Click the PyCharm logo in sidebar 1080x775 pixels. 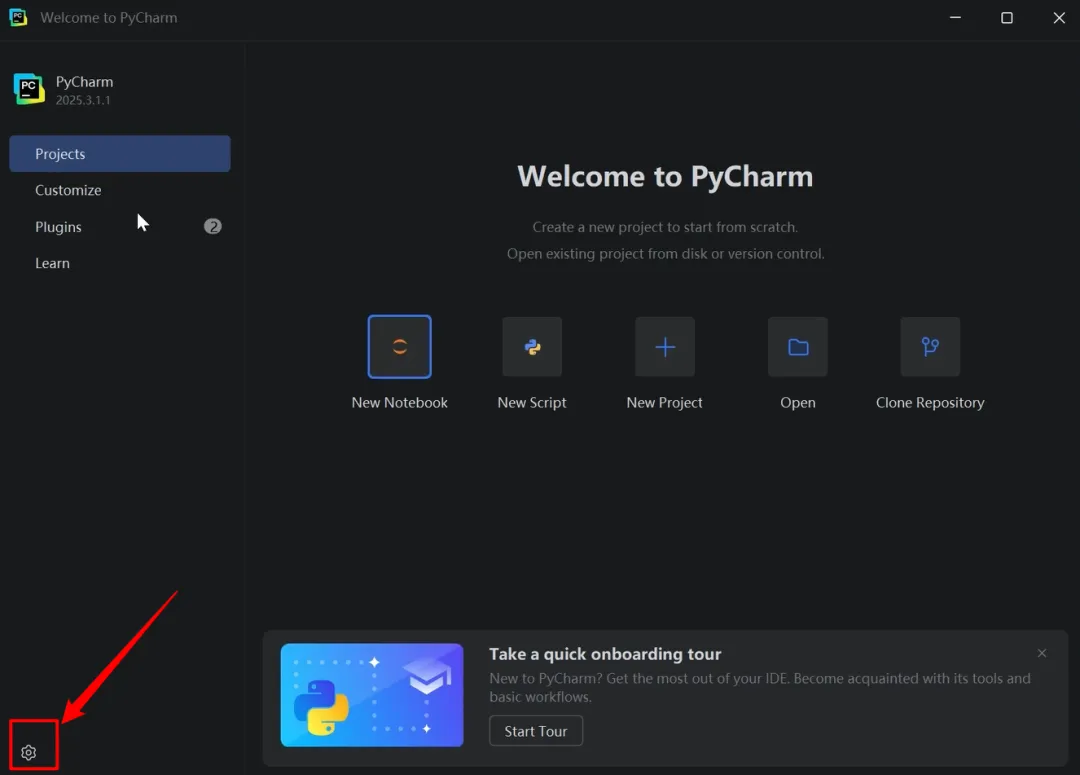click(29, 89)
